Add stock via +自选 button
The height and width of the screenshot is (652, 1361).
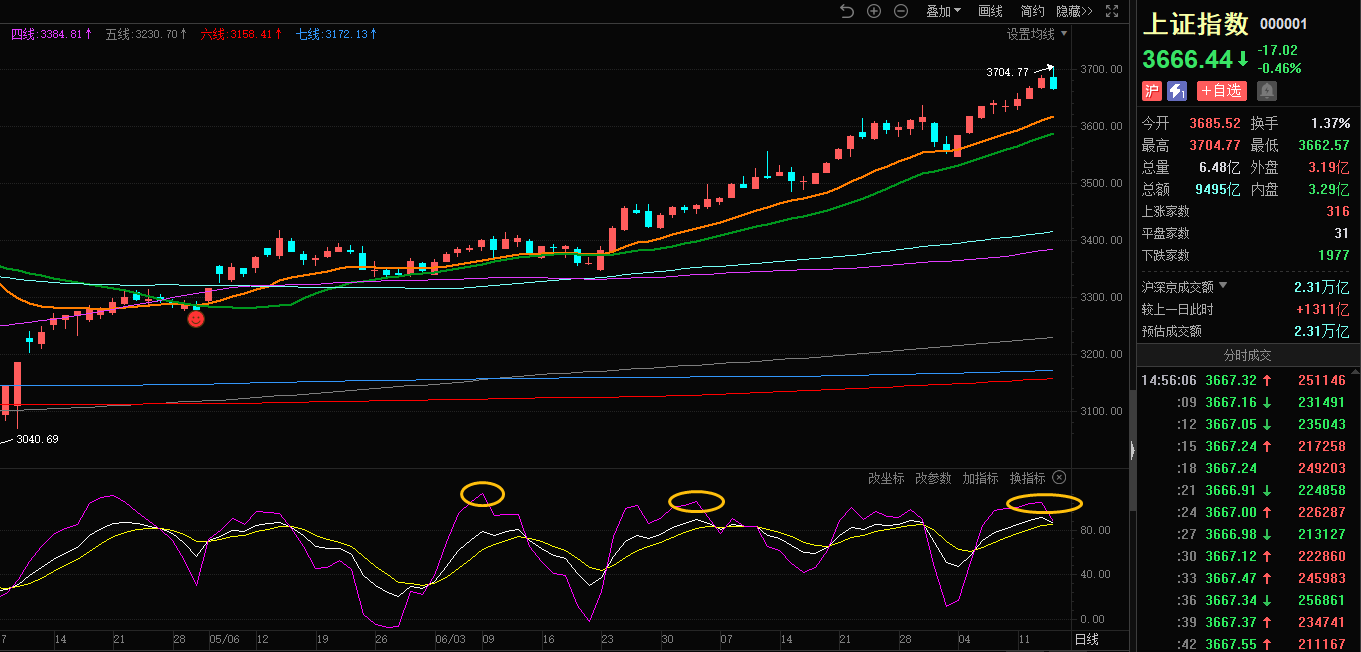tap(1221, 91)
